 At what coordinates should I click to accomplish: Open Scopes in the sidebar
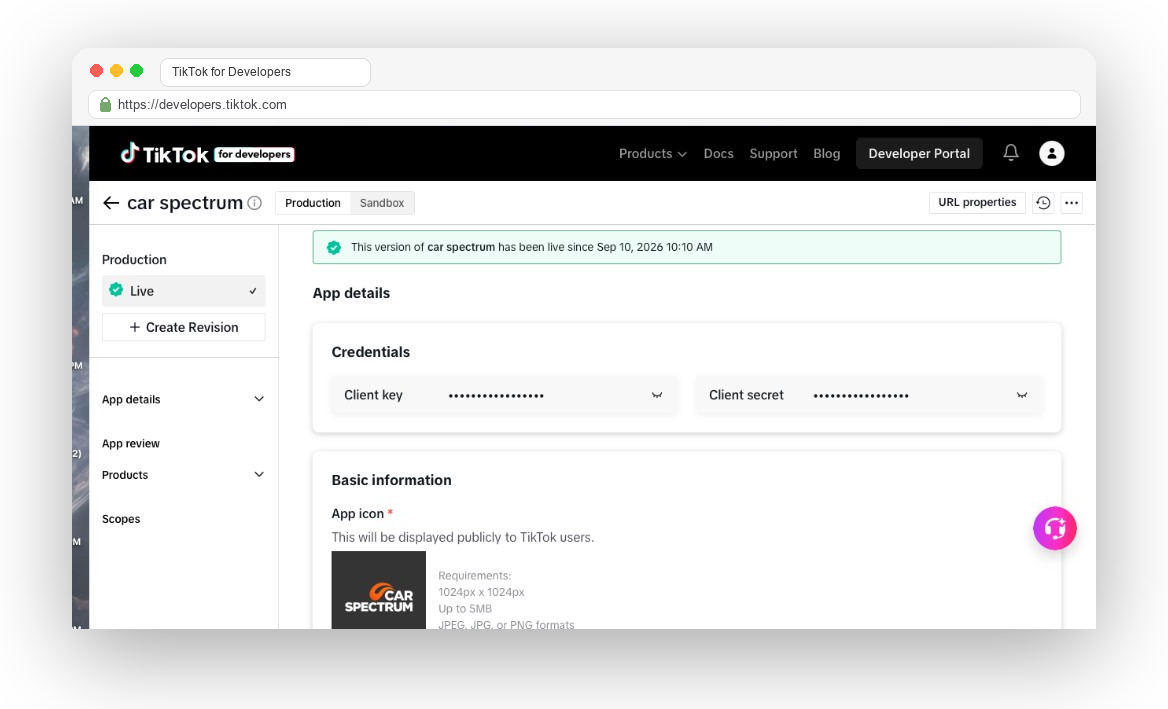pyautogui.click(x=121, y=519)
